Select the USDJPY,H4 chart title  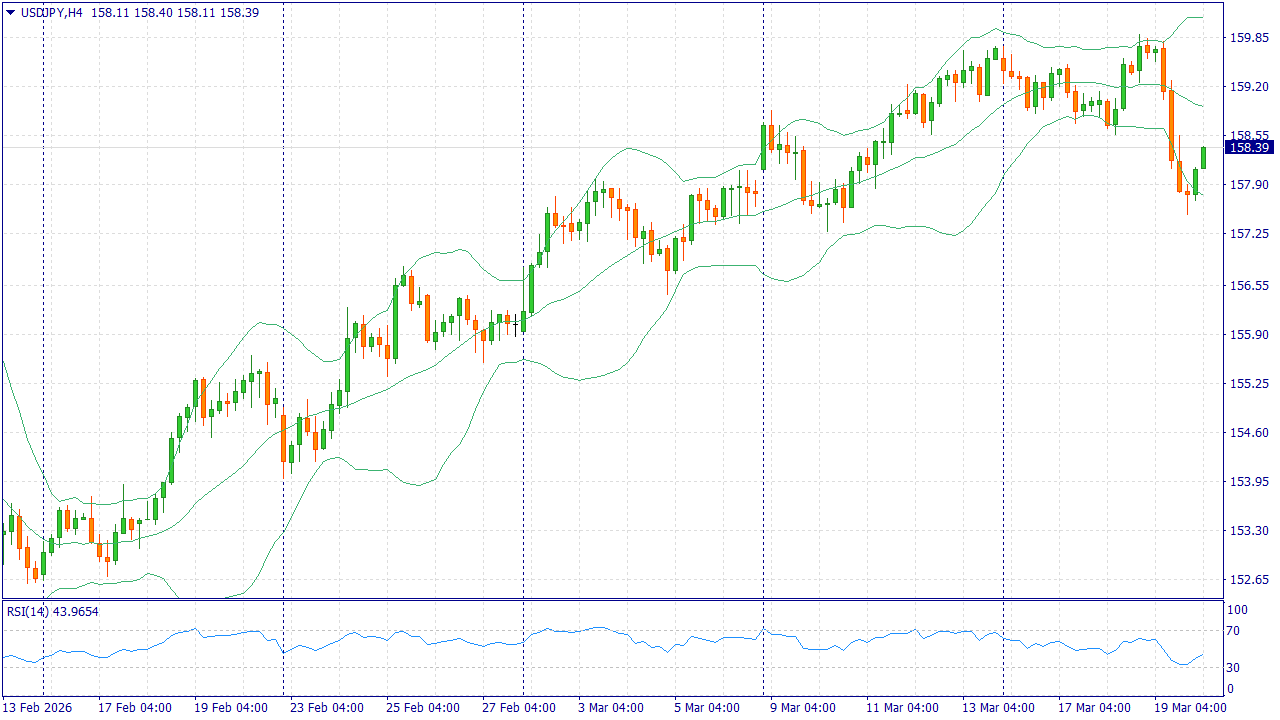[x=51, y=13]
